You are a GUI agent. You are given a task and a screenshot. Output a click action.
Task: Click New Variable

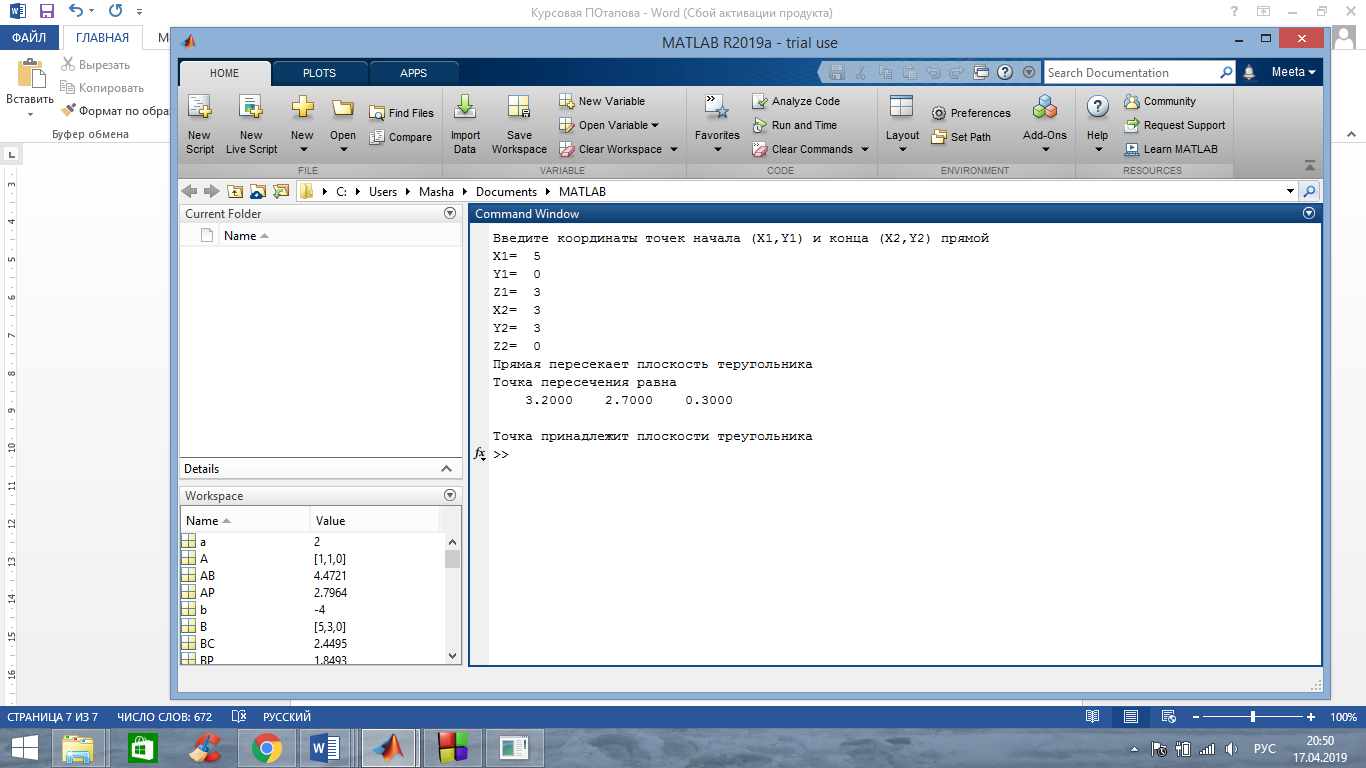pos(602,101)
